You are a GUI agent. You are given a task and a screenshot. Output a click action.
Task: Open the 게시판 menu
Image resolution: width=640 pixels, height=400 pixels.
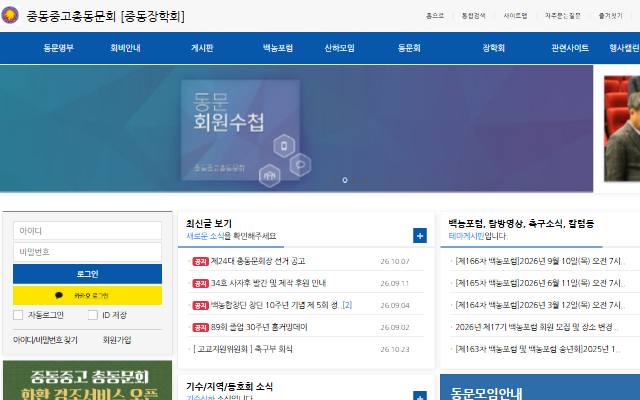[202, 48]
